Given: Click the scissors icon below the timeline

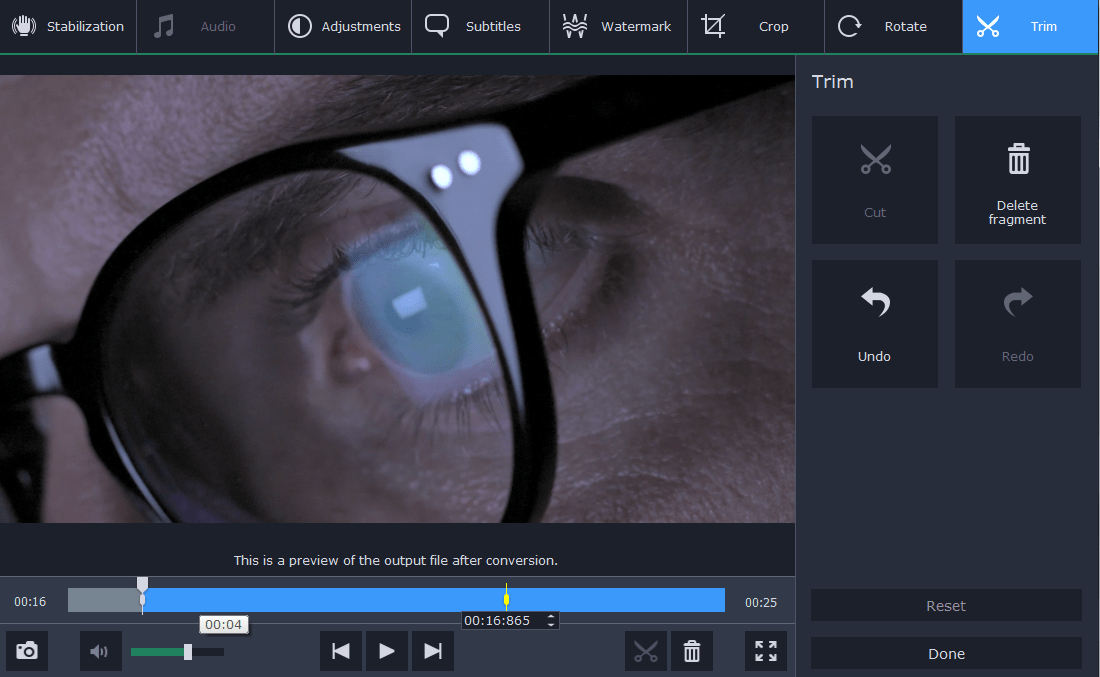Looking at the screenshot, I should (x=646, y=651).
